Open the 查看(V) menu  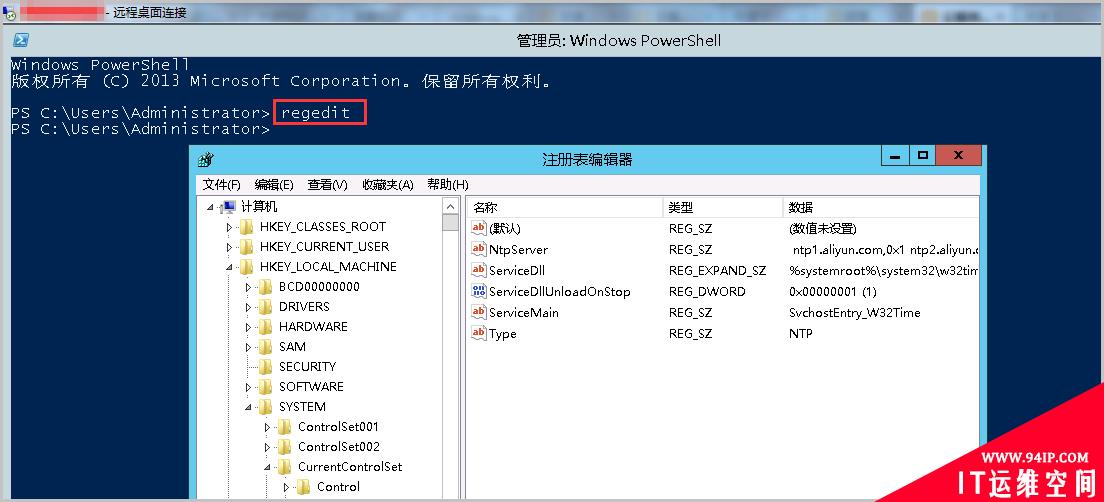(327, 184)
